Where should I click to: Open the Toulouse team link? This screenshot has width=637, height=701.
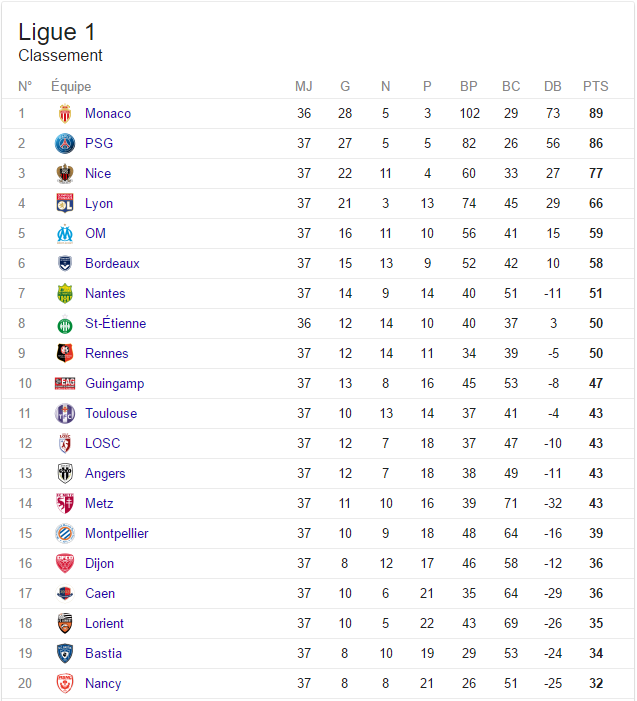click(x=111, y=413)
